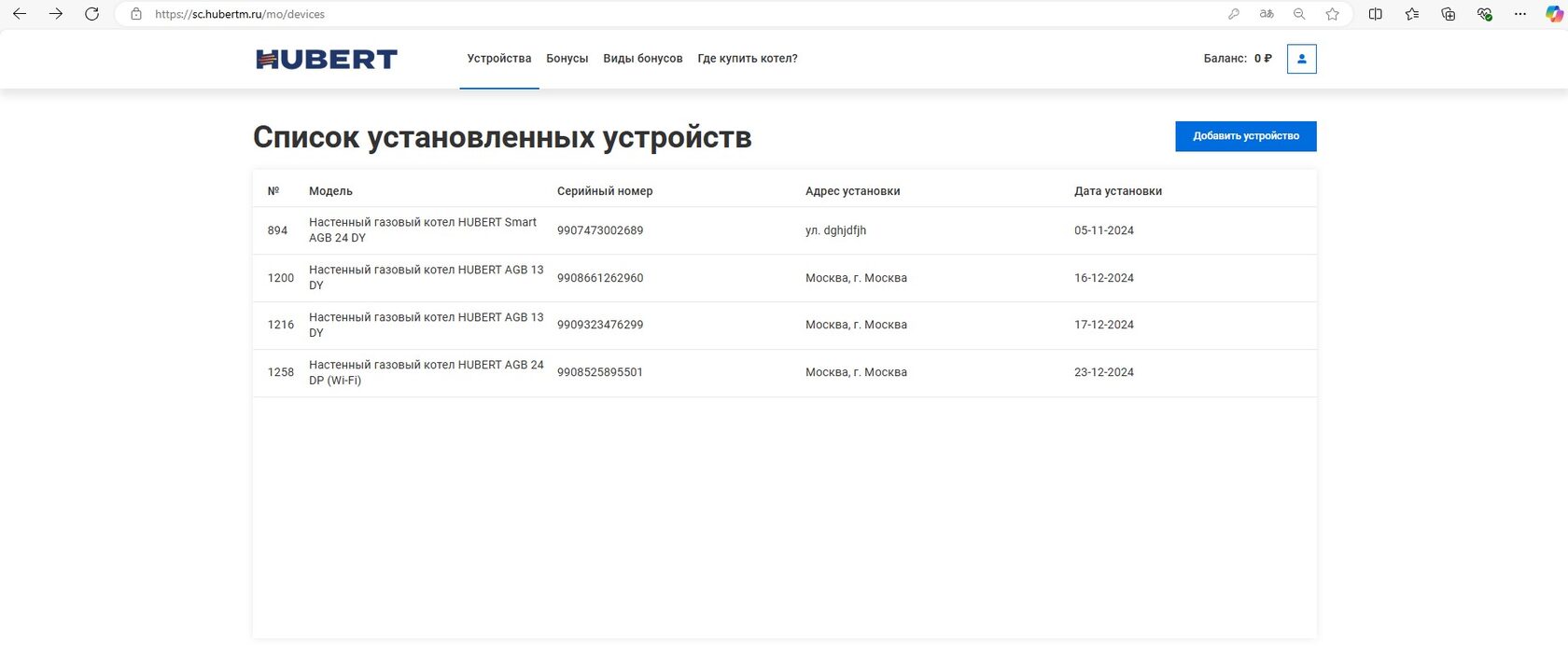The width and height of the screenshot is (1568, 667).
Task: Go back with the browser back arrow
Action: tap(20, 14)
